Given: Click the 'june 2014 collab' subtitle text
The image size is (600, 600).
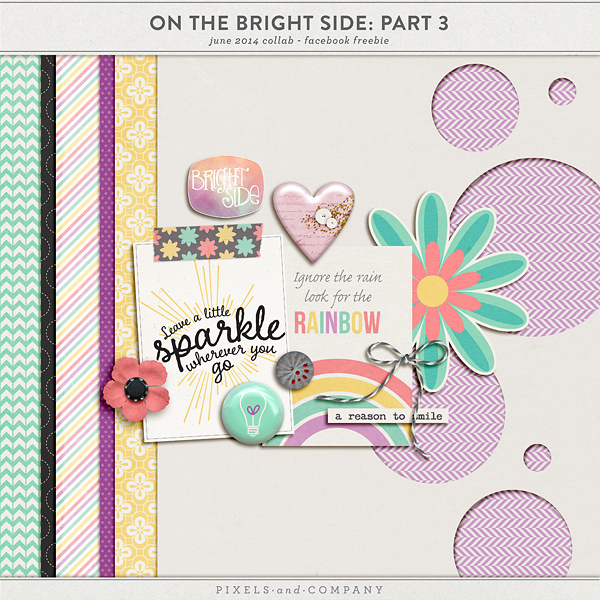Looking at the screenshot, I should coord(299,43).
